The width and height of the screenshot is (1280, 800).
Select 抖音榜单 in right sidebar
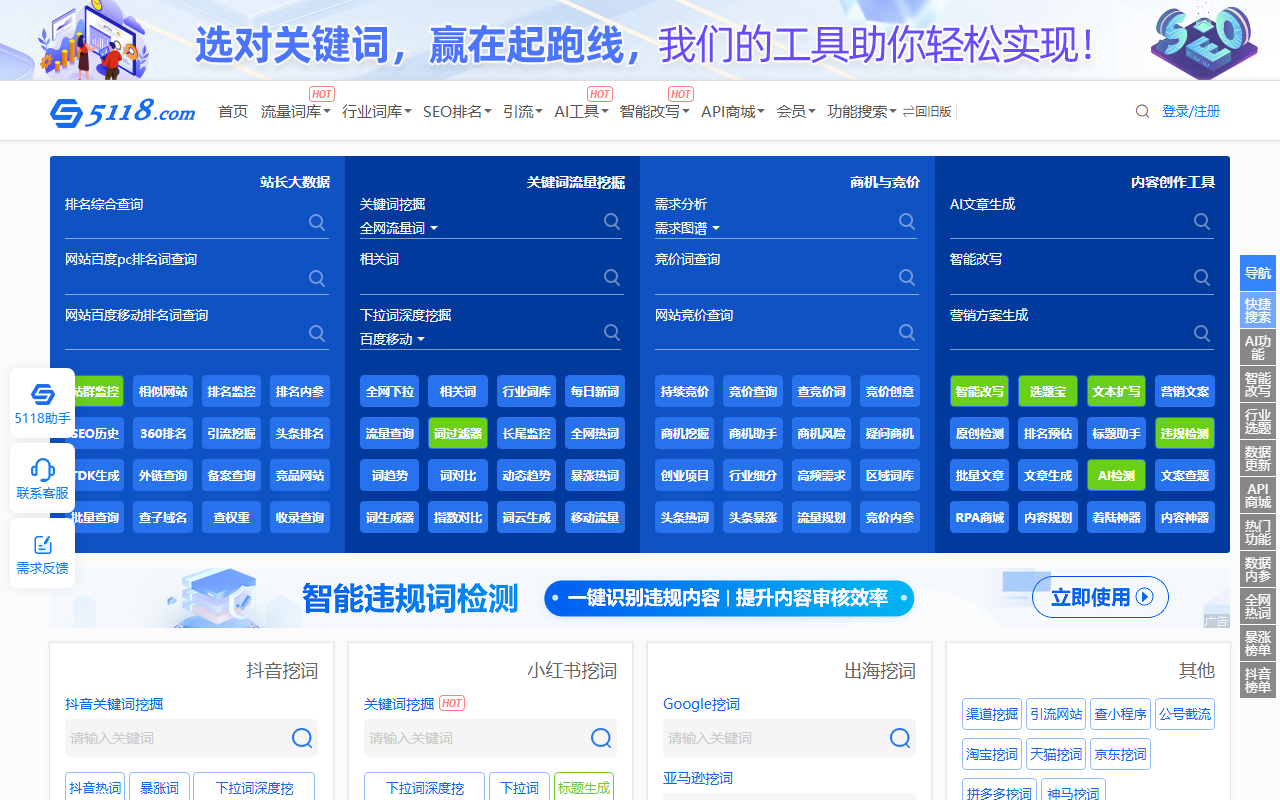(1258, 680)
